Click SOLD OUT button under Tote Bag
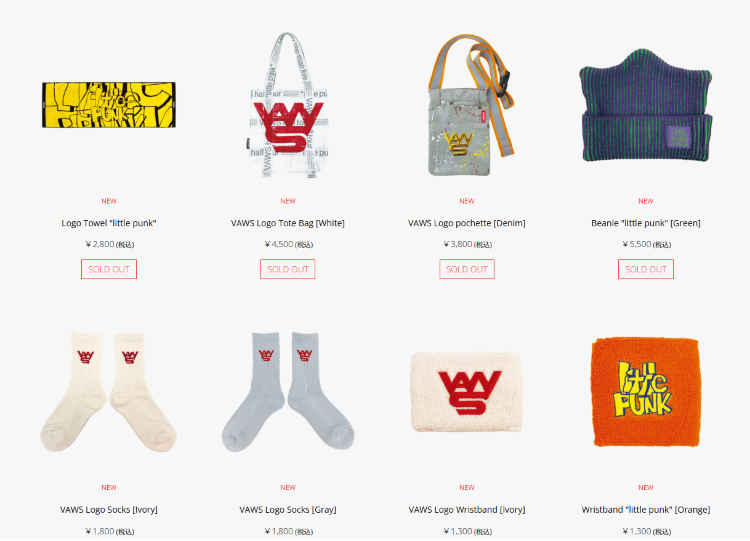 [288, 269]
